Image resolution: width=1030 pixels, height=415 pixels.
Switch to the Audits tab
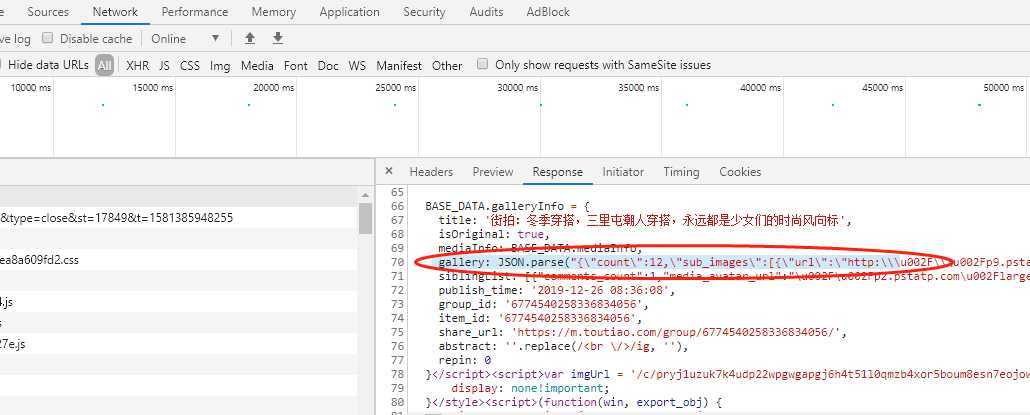click(486, 12)
